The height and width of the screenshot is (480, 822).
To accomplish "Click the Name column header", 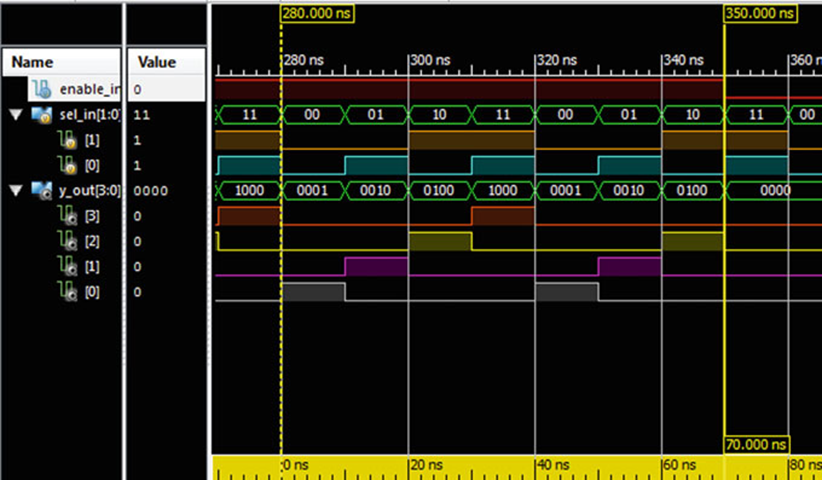I will coord(61,62).
